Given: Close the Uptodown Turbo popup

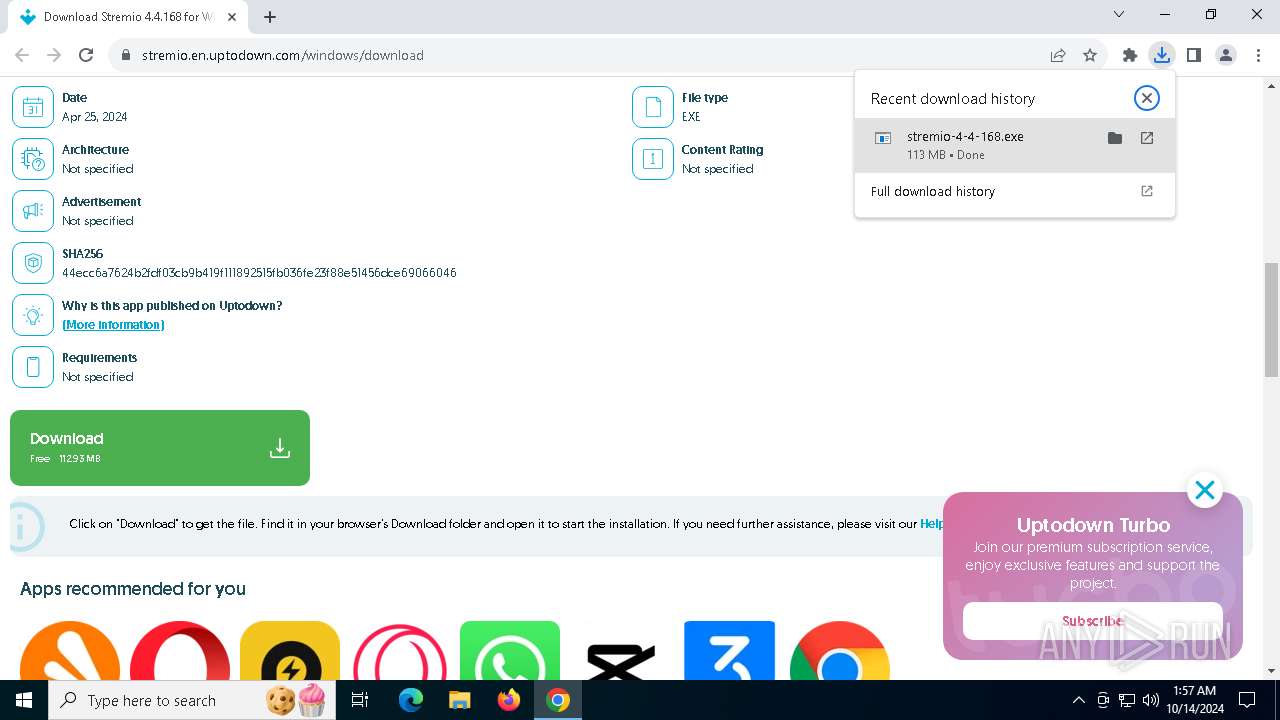Looking at the screenshot, I should (1205, 490).
